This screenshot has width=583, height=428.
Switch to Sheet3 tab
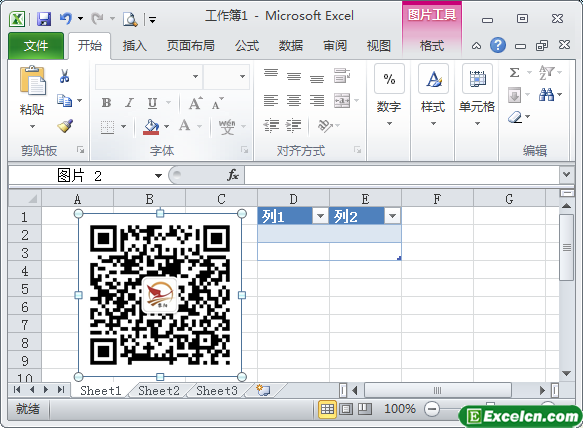(x=217, y=390)
